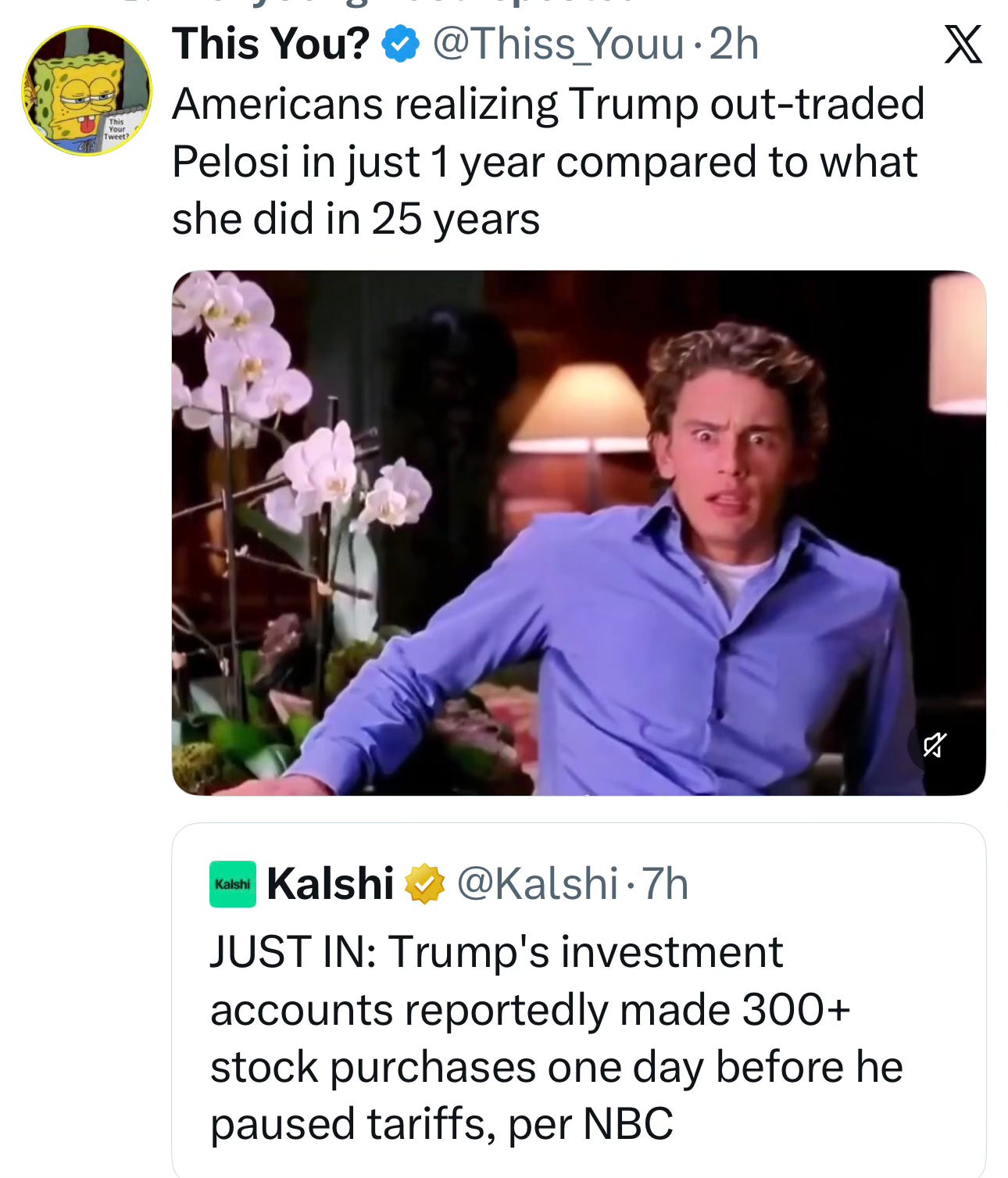Viewport: 1008px width, 1178px height.
Task: Click 'per NBC' in the quoted tweet
Action: click(590, 1124)
